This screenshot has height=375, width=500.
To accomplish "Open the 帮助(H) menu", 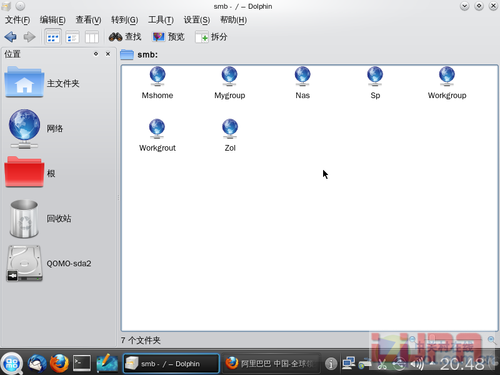I will coord(233,20).
